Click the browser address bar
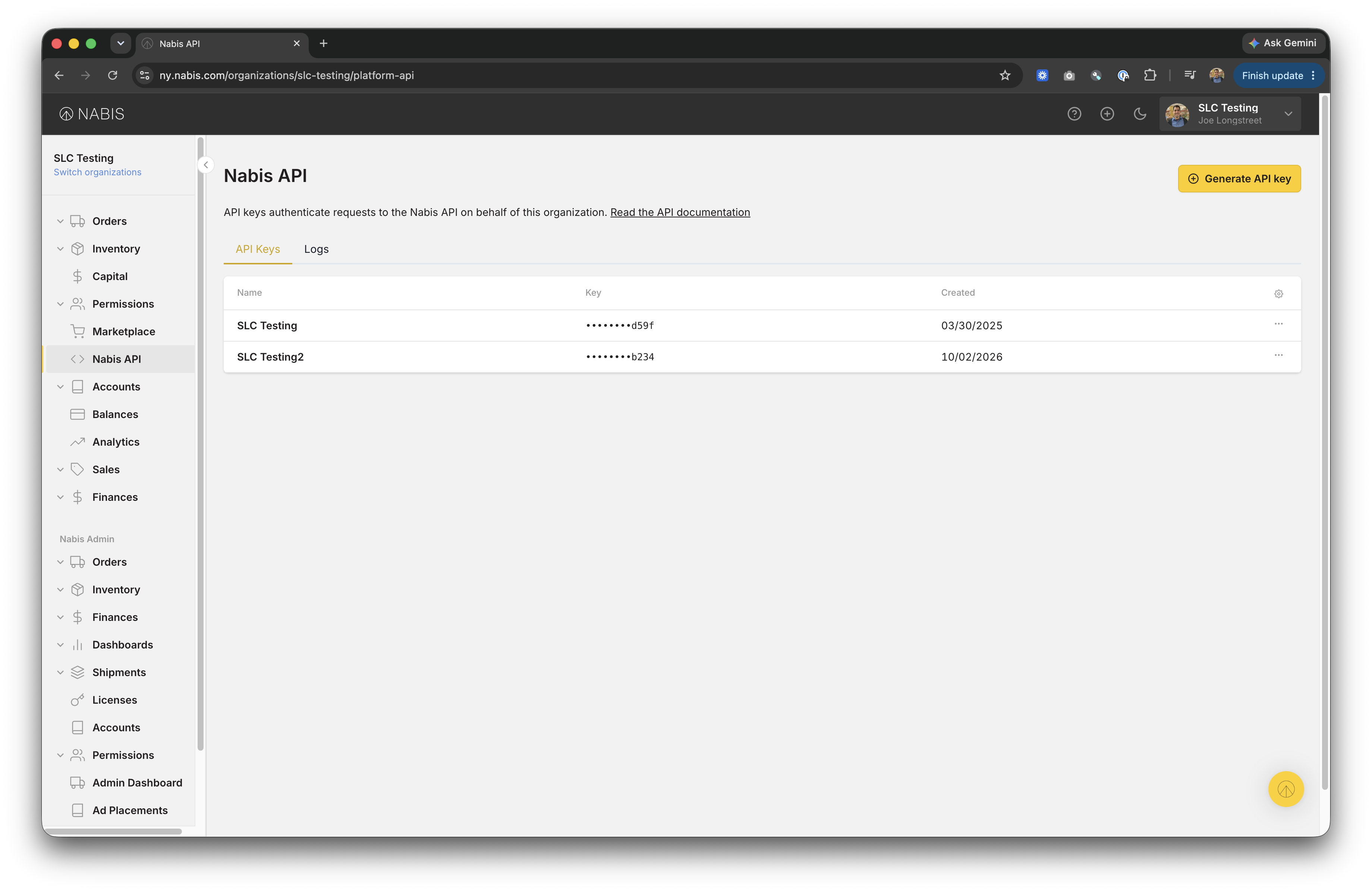 [x=576, y=76]
